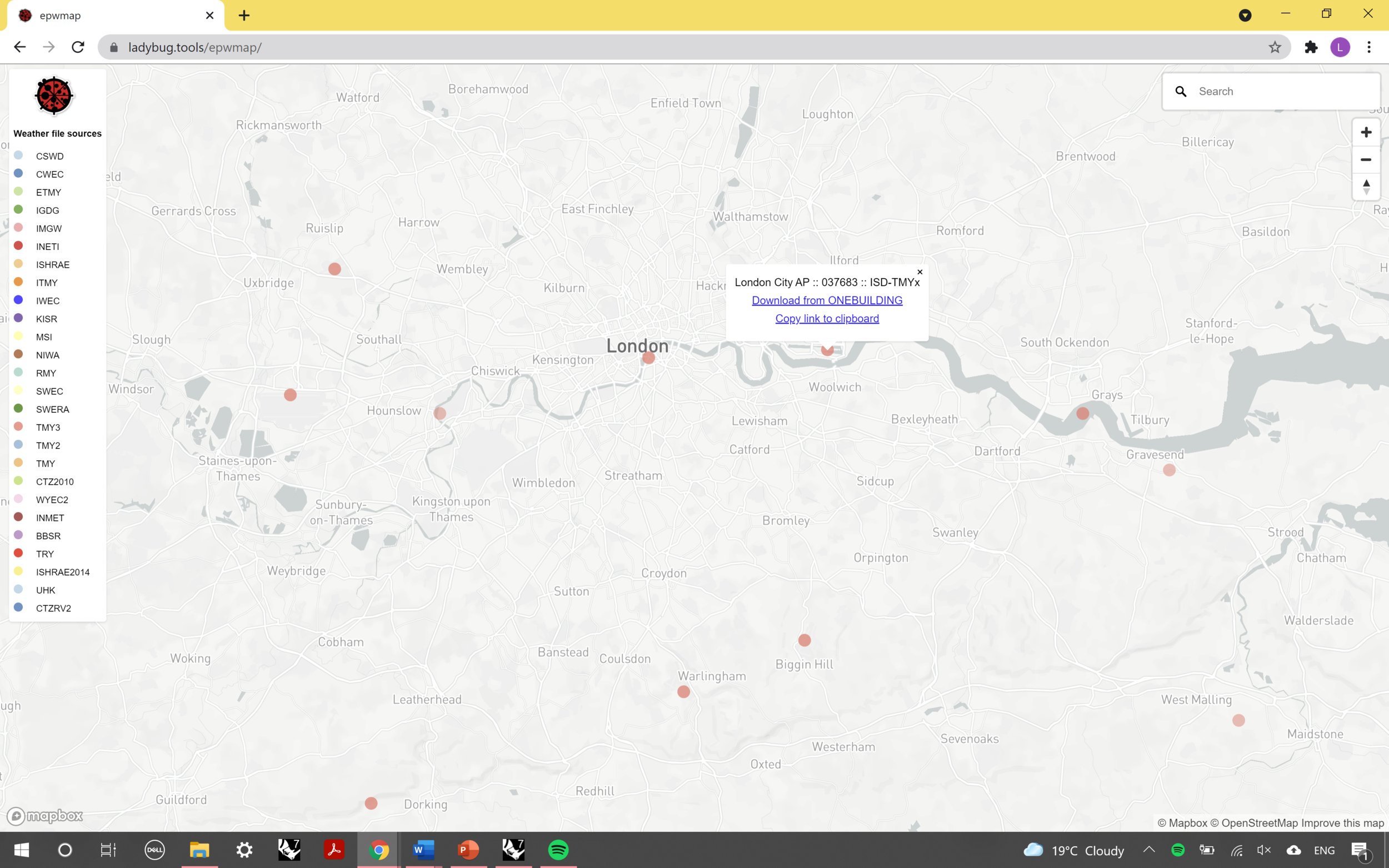The image size is (1389, 868).
Task: Click Copy link to clipboard
Action: pyautogui.click(x=827, y=318)
